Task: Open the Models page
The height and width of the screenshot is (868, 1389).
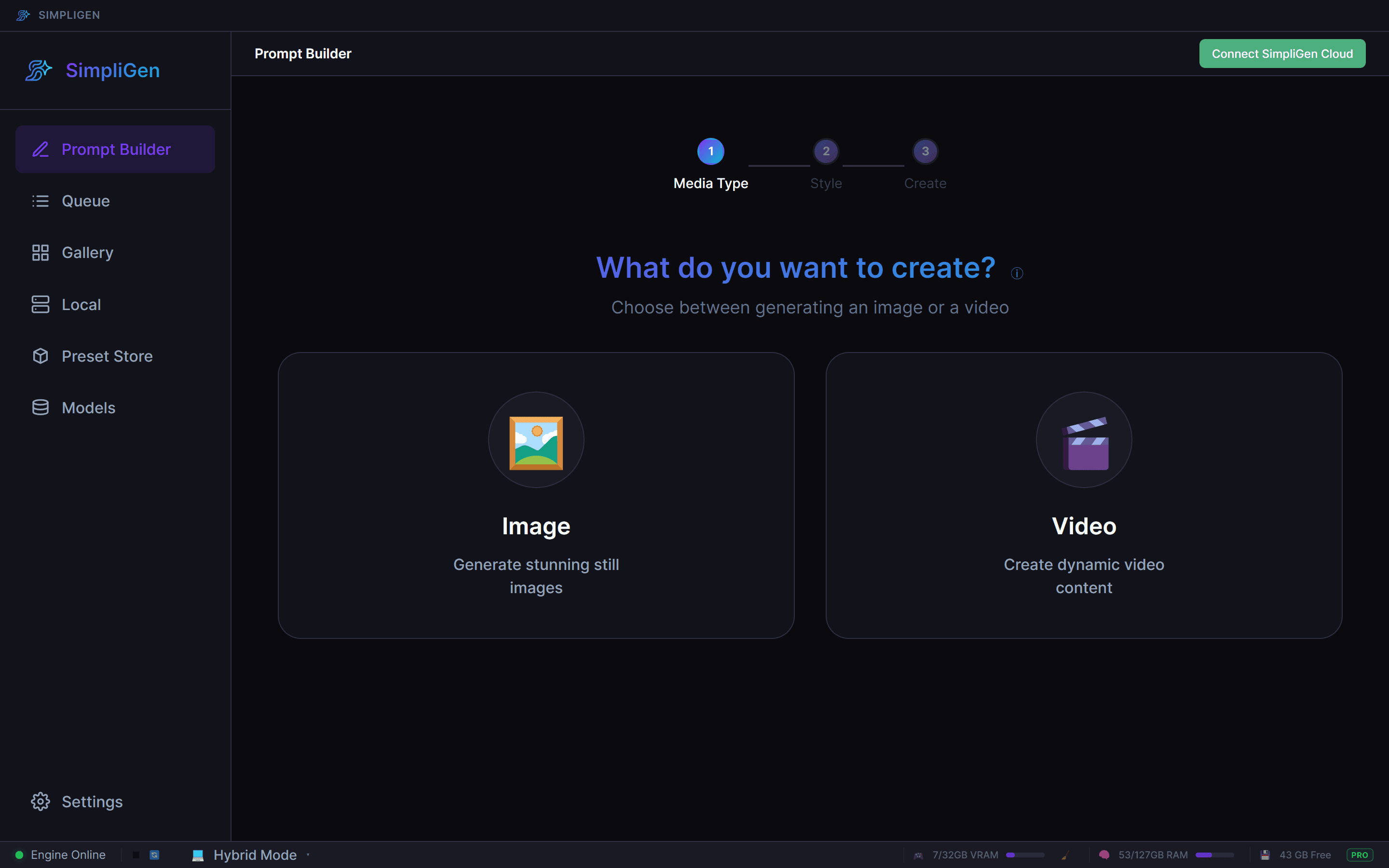Action: [115, 407]
